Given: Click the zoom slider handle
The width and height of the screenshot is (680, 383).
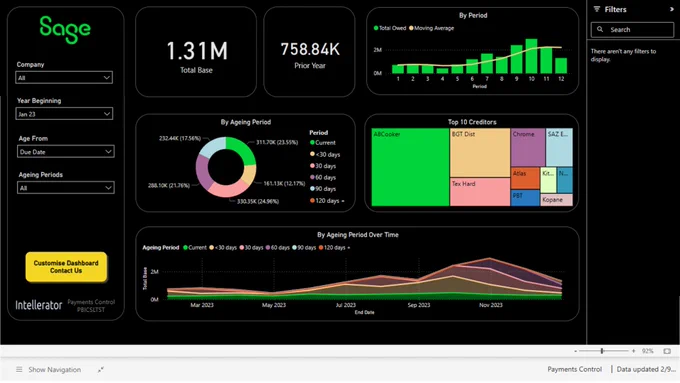Looking at the screenshot, I should pos(602,351).
